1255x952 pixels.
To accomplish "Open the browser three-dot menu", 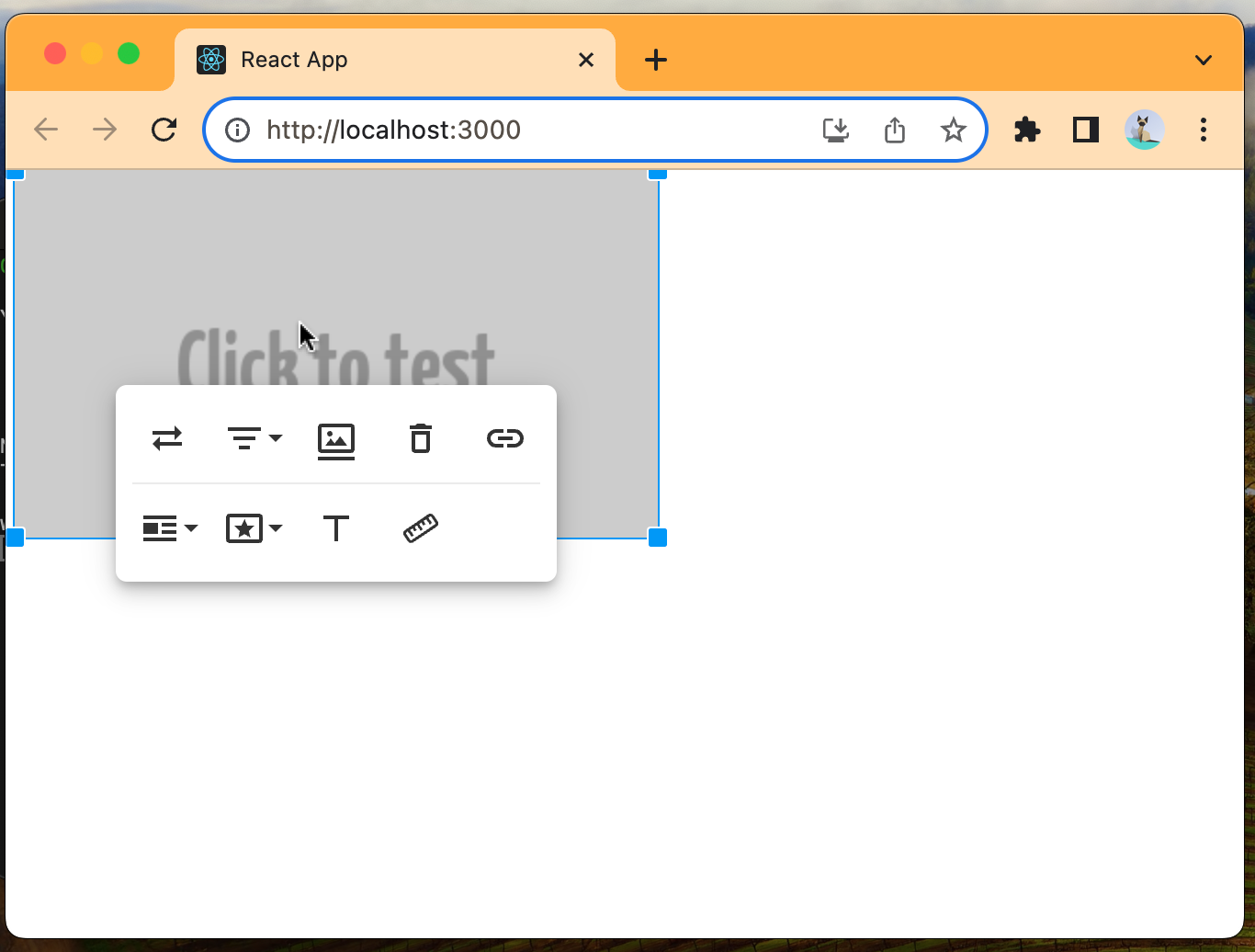I will (1203, 130).
